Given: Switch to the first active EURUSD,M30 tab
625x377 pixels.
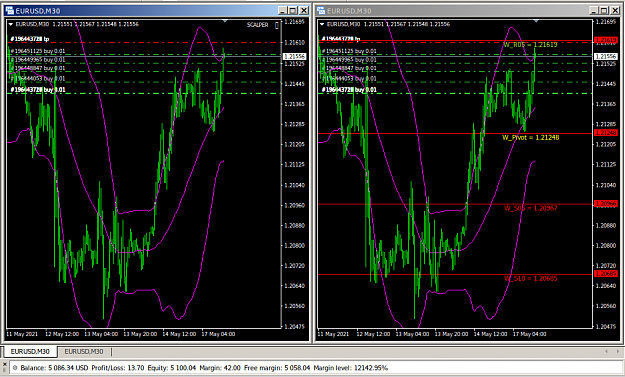Looking at the screenshot, I should point(30,351).
